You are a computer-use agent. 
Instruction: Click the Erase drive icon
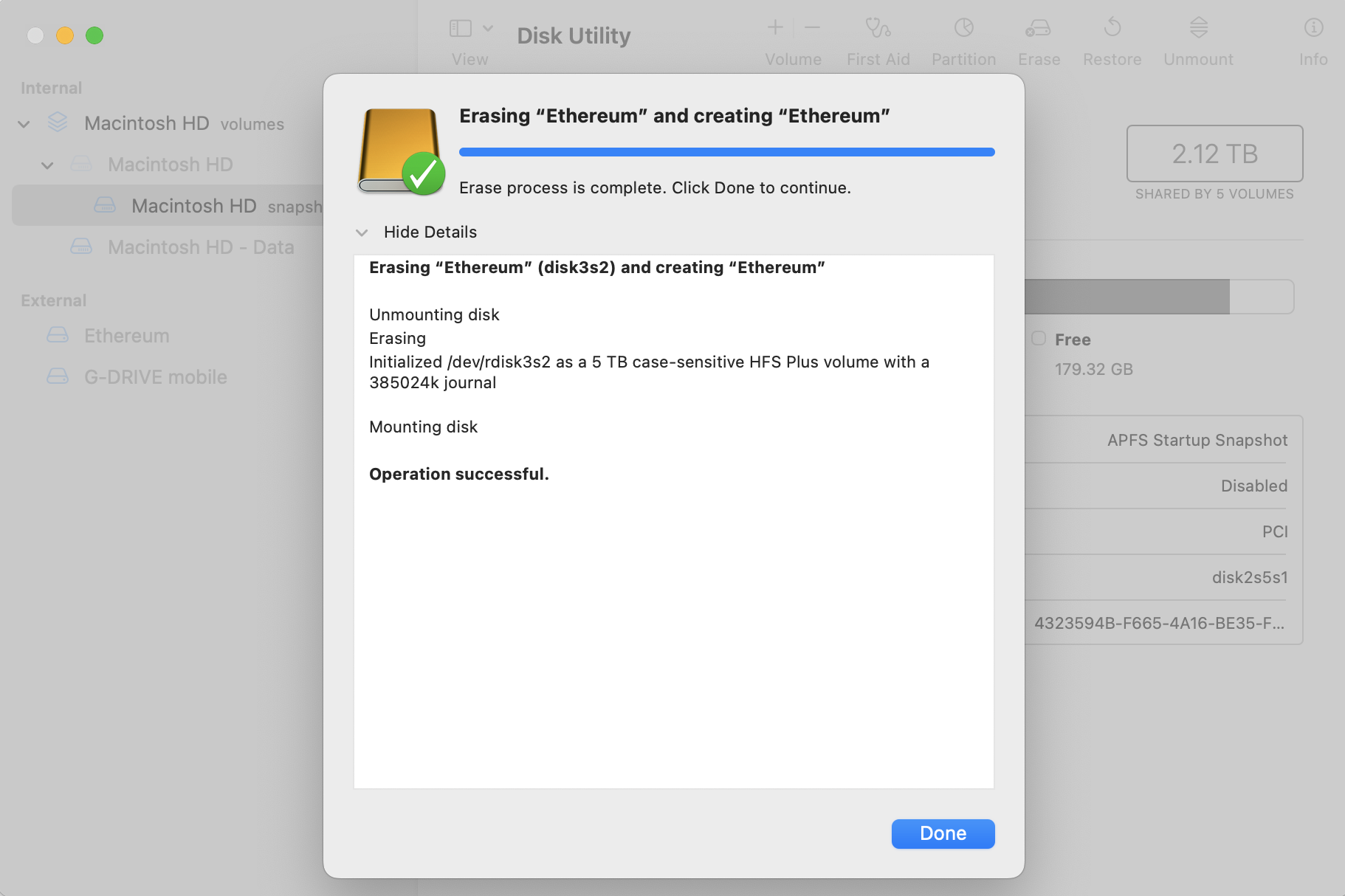coord(1038,29)
